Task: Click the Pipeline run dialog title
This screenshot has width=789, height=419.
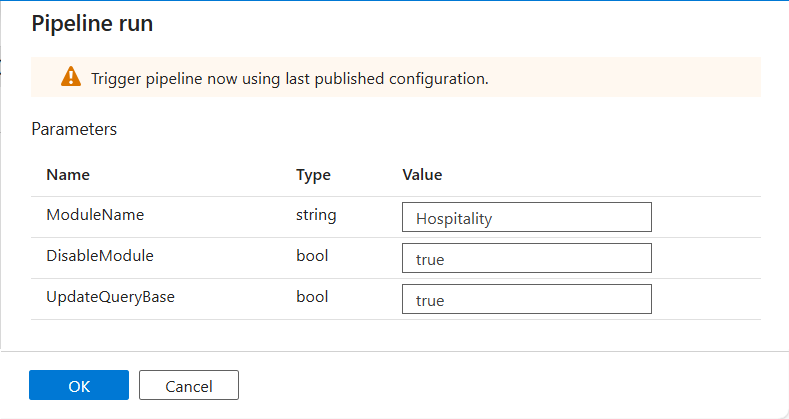Action: click(x=92, y=24)
